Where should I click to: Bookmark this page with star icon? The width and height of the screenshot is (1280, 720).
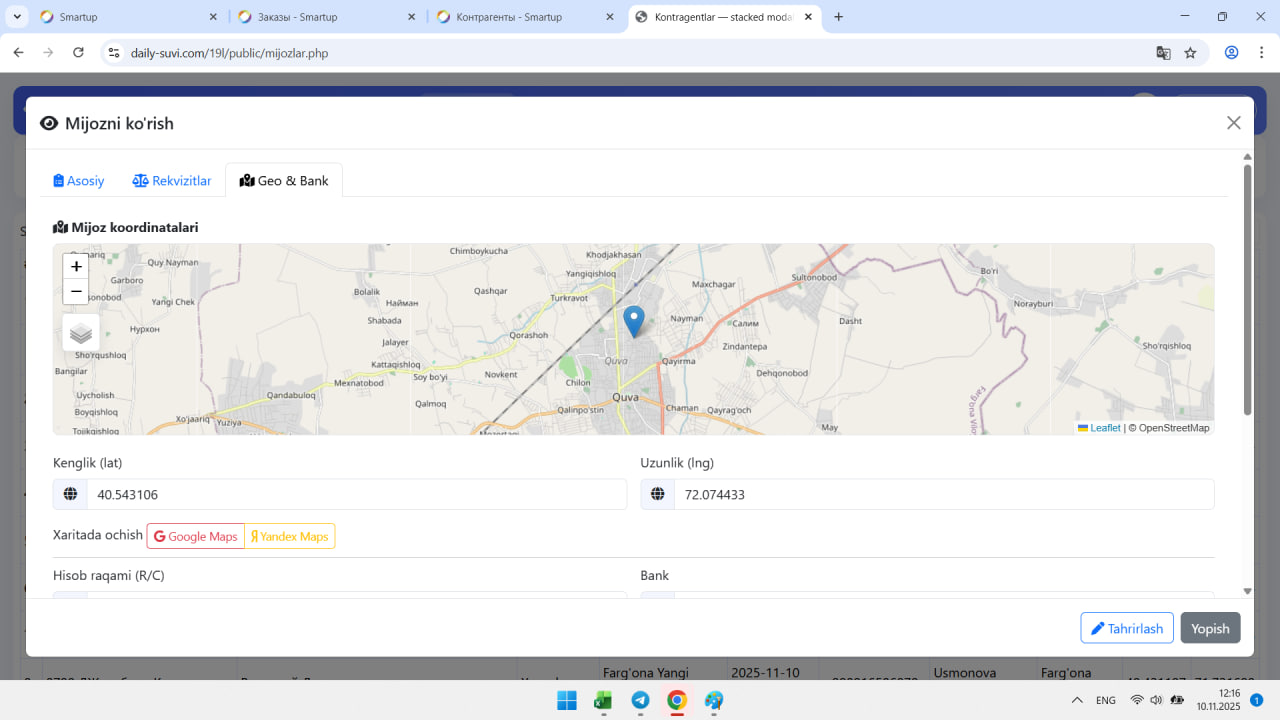point(1190,53)
